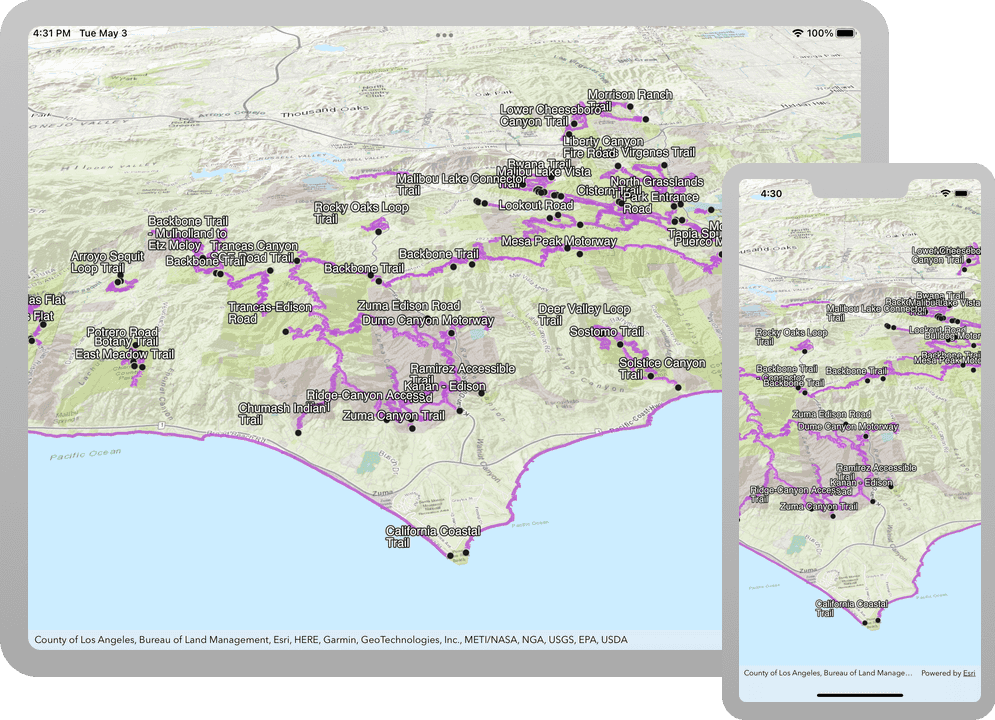
Task: Tap the Thousand Oaks city label on iPad
Action: coord(325,113)
